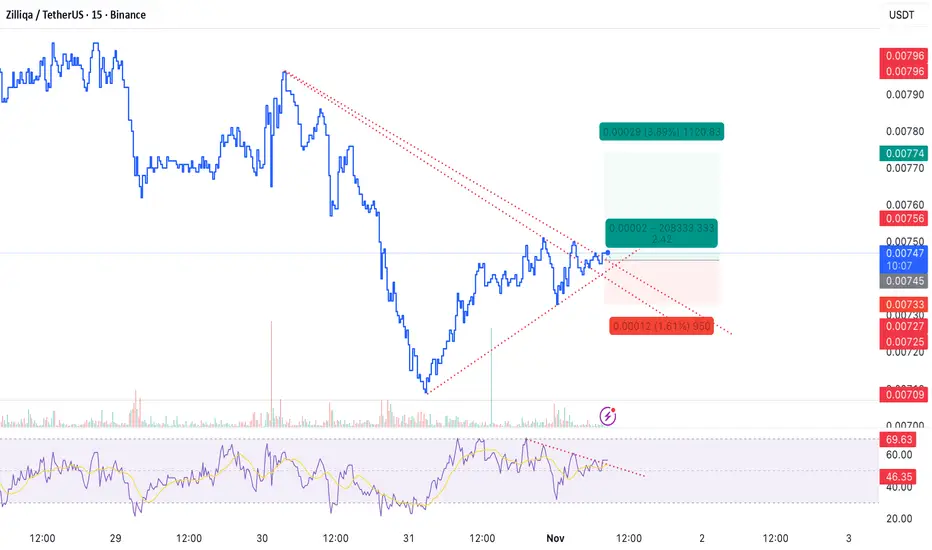This screenshot has width=932, height=550.
Task: Click the 0.00760 price scale value
Action: [905, 205]
